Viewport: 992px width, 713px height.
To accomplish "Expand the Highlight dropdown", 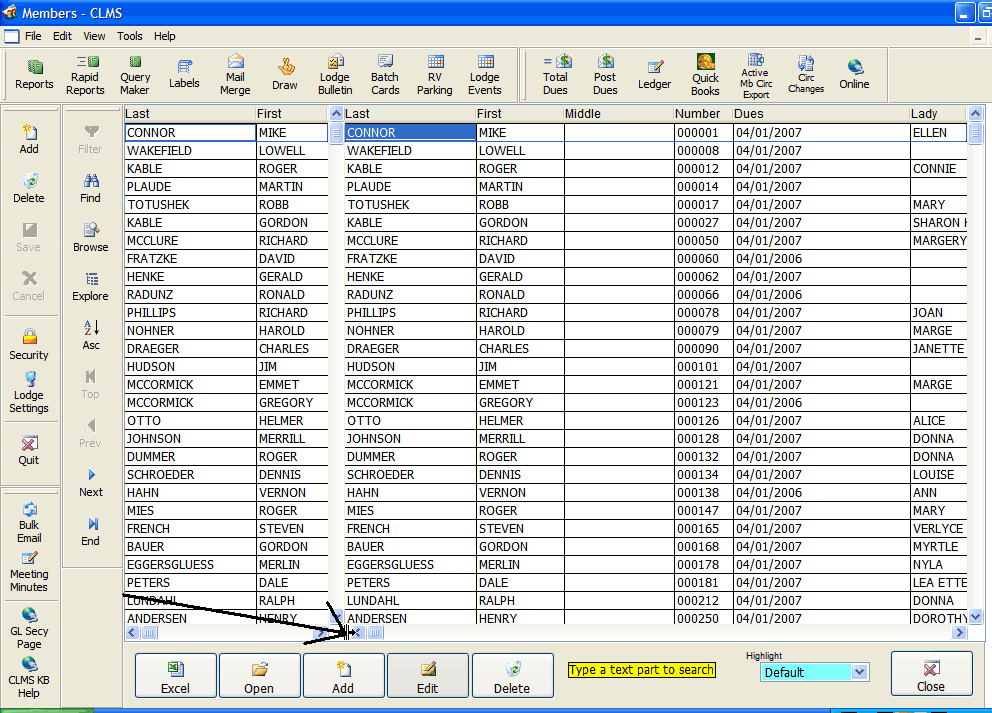I will tap(859, 673).
